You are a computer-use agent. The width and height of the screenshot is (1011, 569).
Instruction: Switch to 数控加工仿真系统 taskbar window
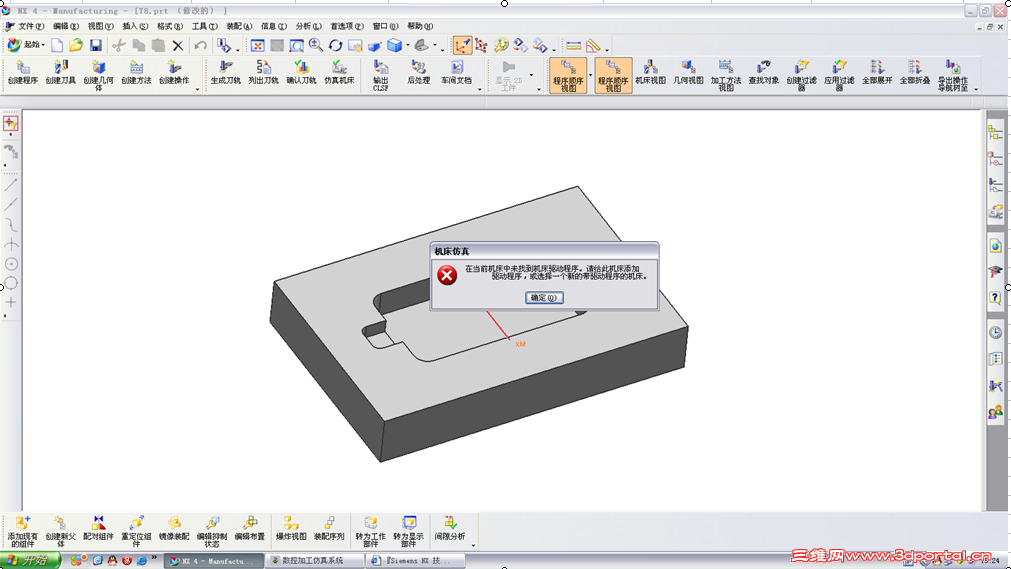314,561
